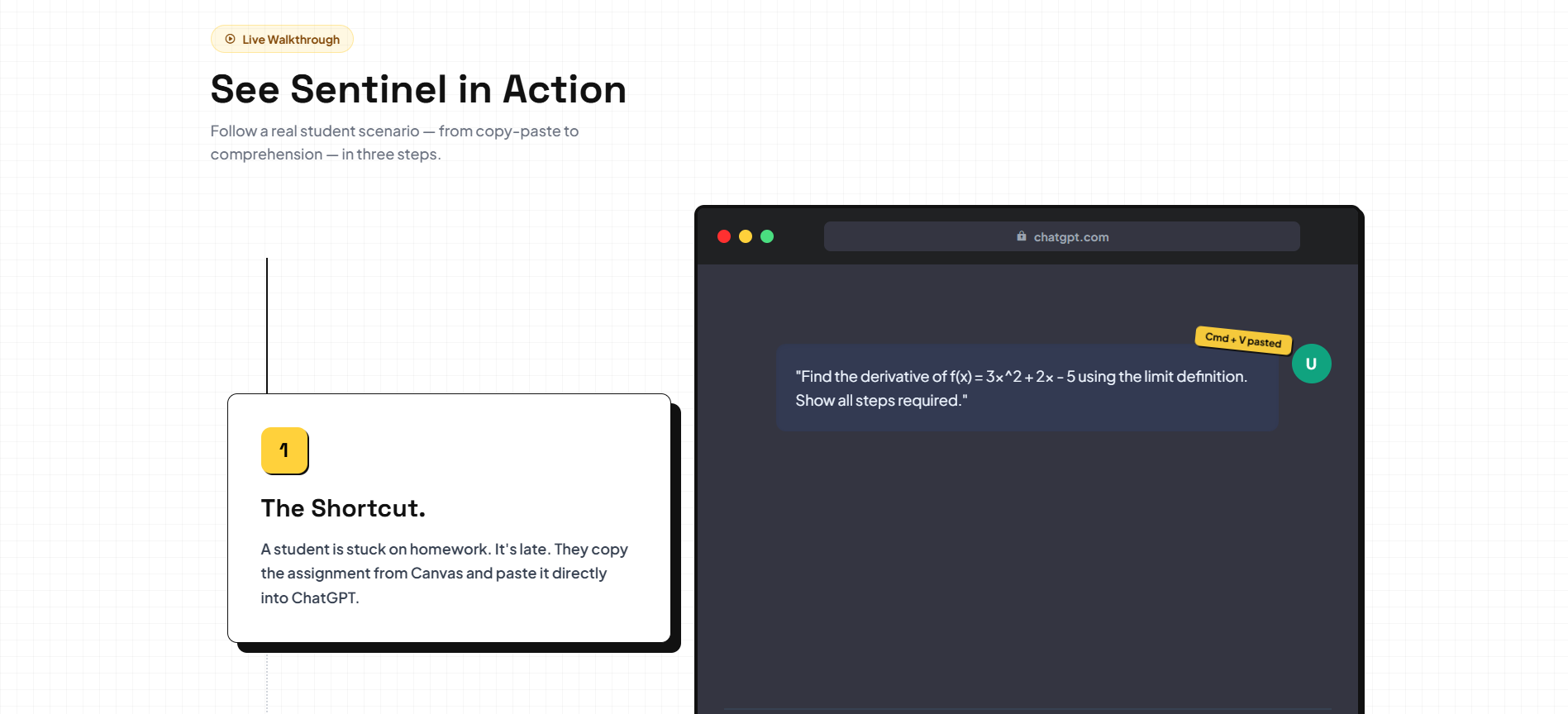Click the yellow step 1 number badge
Screen dimensions: 1568x714
(x=284, y=450)
